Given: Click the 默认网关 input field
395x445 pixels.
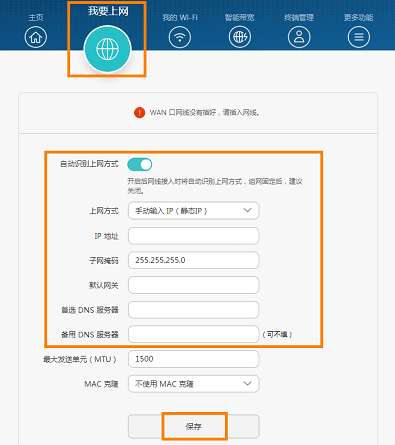Looking at the screenshot, I should pyautogui.click(x=193, y=285).
